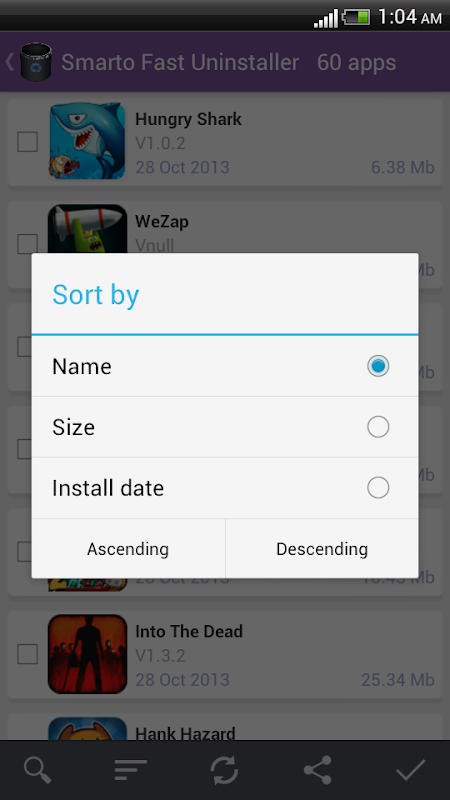Select the Size radio button
The height and width of the screenshot is (800, 450).
(x=378, y=427)
